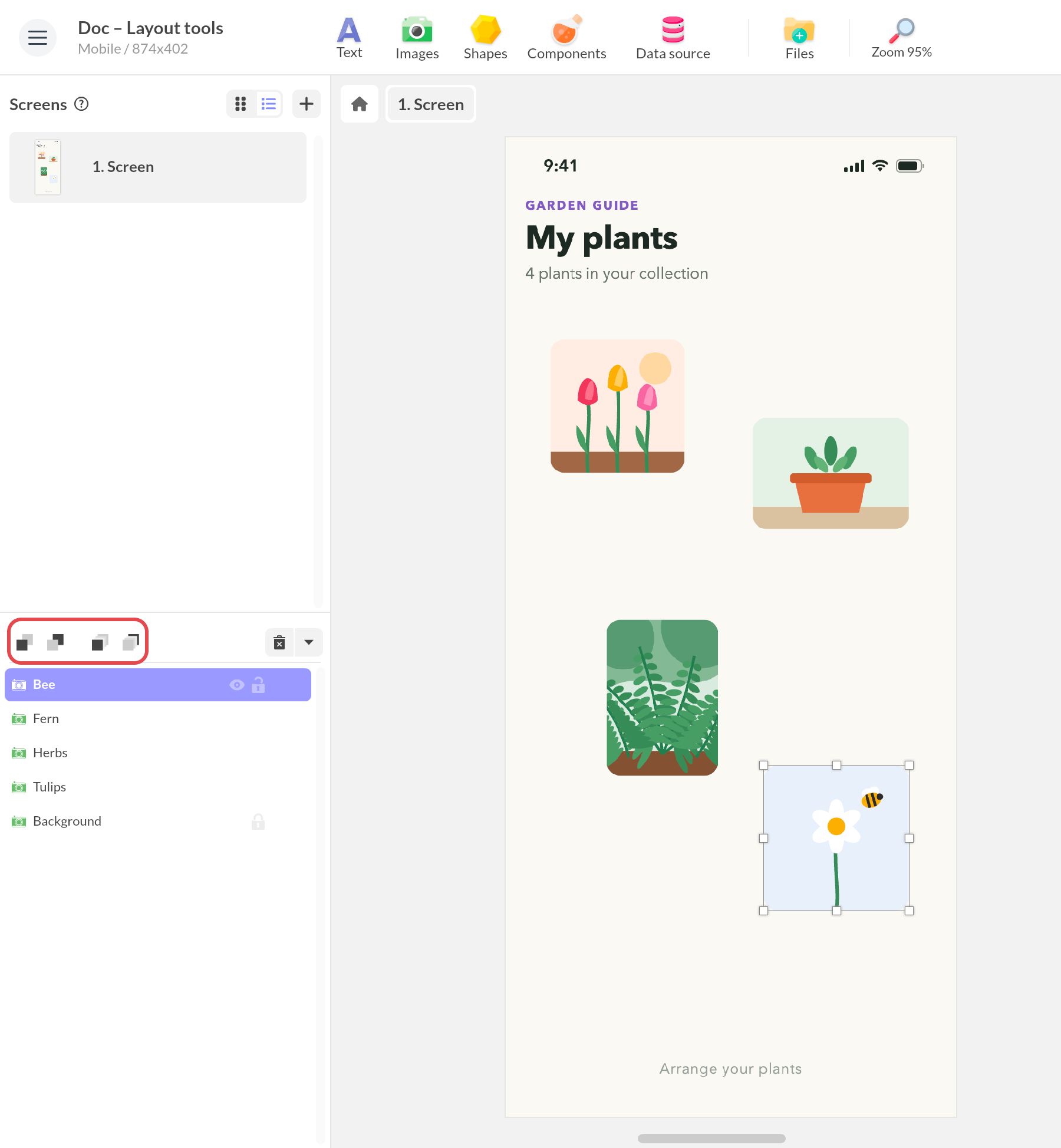Open Screens help question-mark icon
The height and width of the screenshot is (1148, 1061).
[81, 104]
